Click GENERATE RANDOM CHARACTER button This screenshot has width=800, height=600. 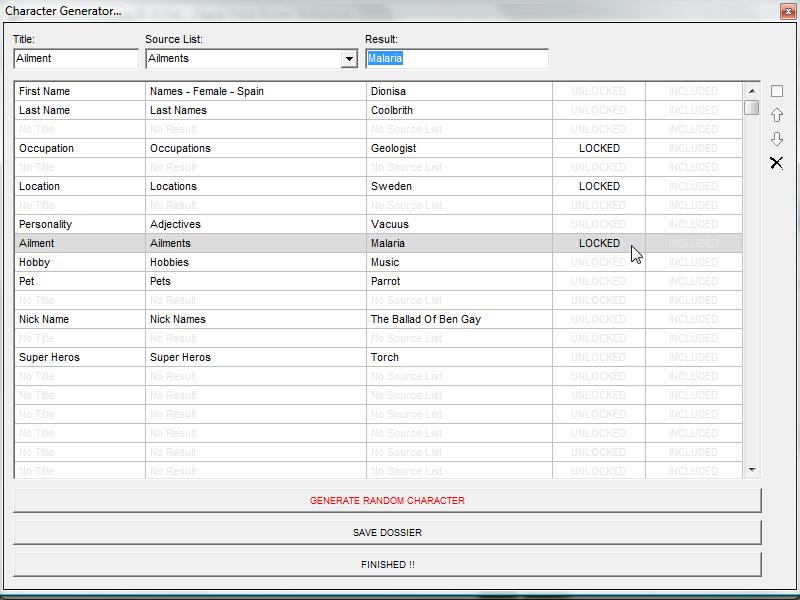[387, 500]
